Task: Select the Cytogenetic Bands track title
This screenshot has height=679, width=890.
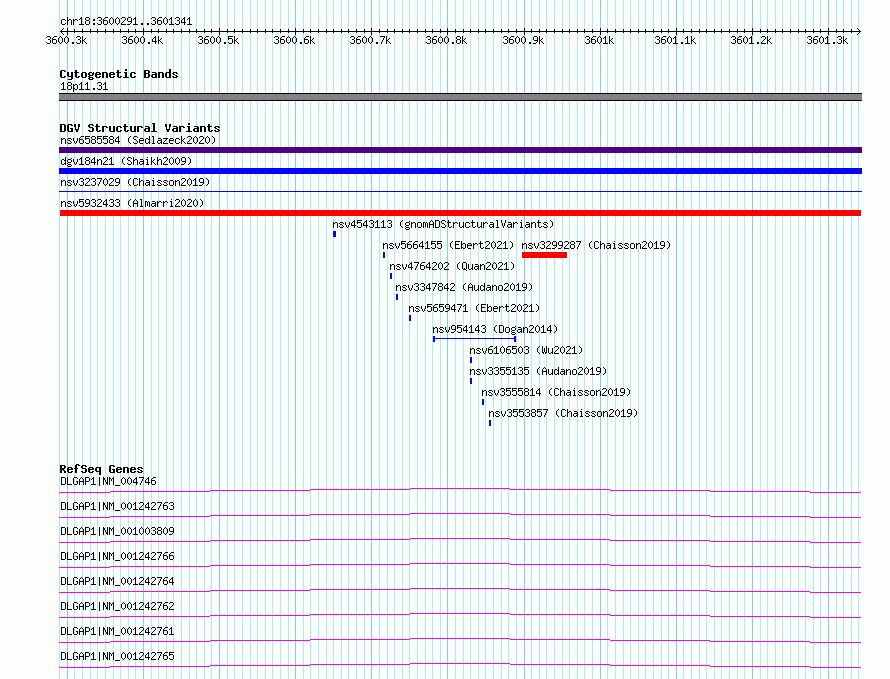Action: click(x=119, y=74)
